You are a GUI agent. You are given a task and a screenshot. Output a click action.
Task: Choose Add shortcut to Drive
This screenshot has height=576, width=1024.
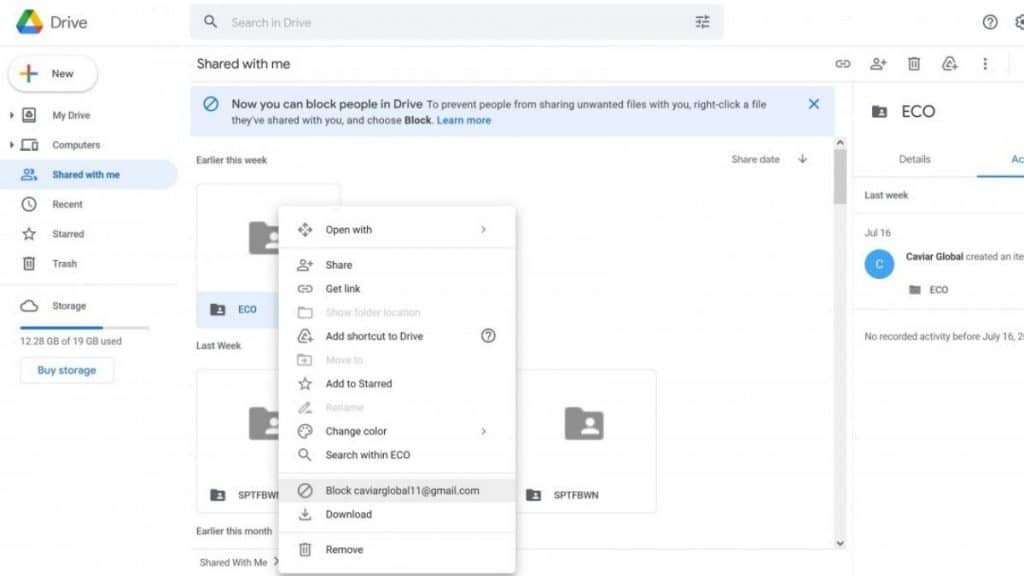click(x=396, y=336)
